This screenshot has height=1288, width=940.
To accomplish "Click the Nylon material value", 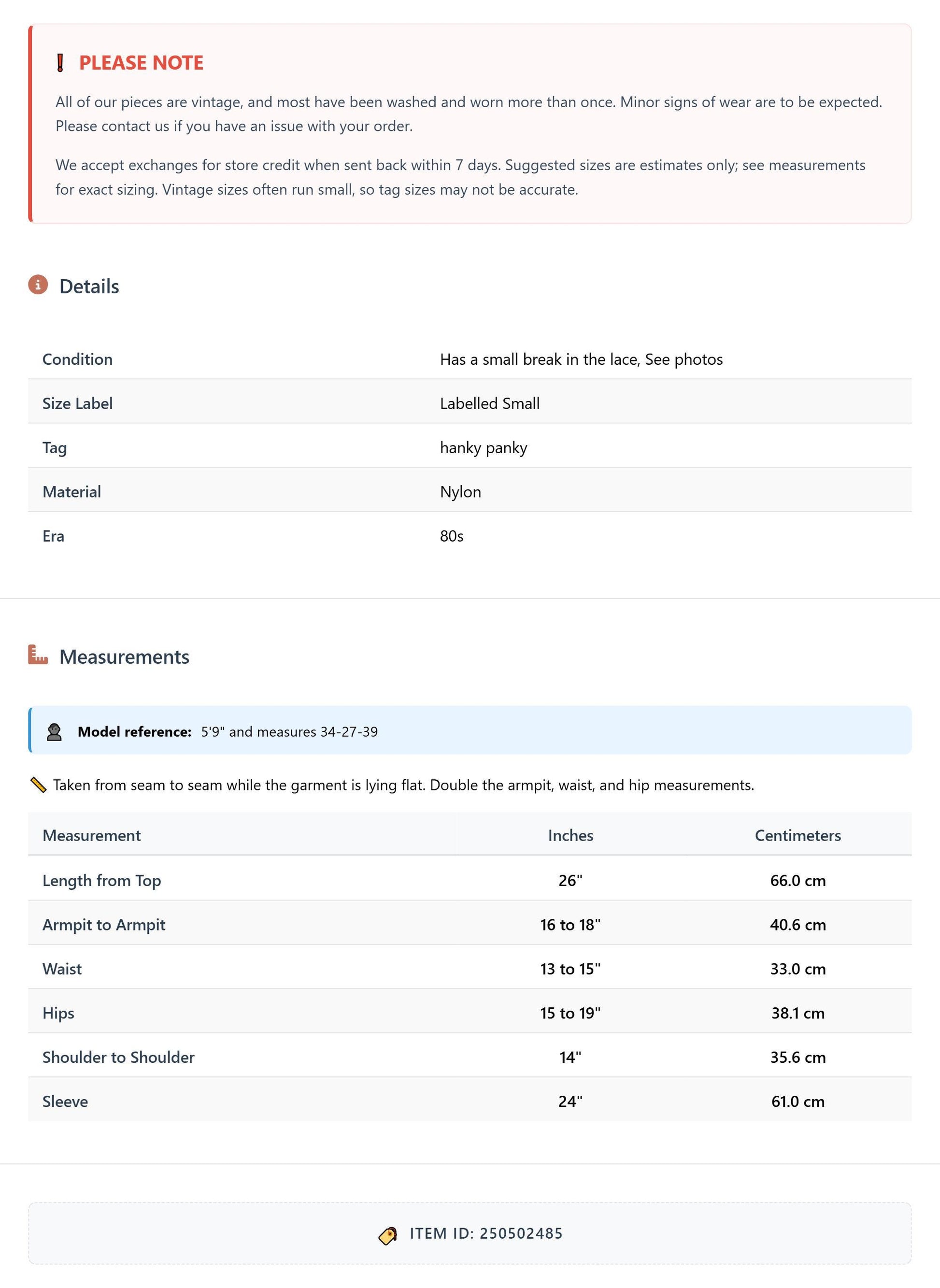I will (x=460, y=492).
